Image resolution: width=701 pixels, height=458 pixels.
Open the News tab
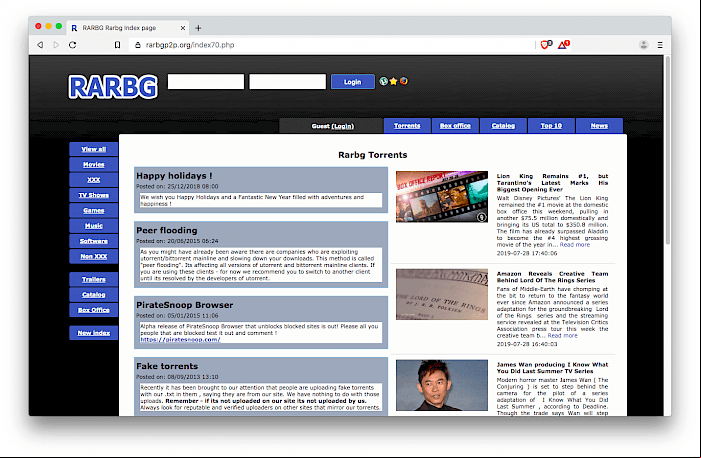click(x=599, y=126)
